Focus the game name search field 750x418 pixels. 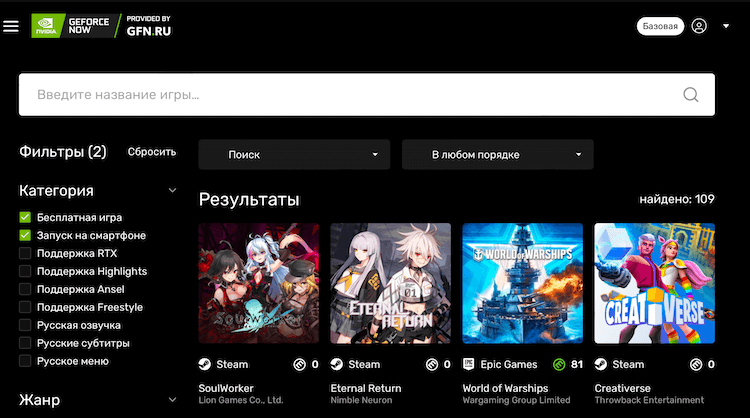(367, 95)
